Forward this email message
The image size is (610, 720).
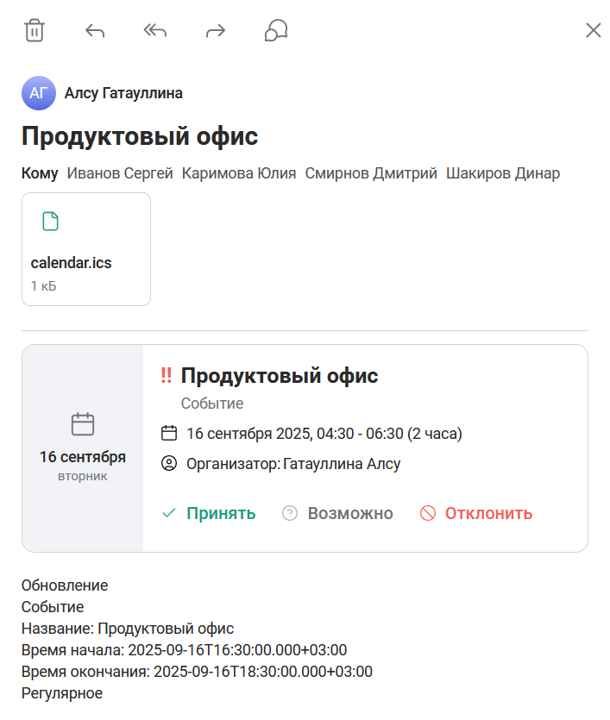pos(215,31)
